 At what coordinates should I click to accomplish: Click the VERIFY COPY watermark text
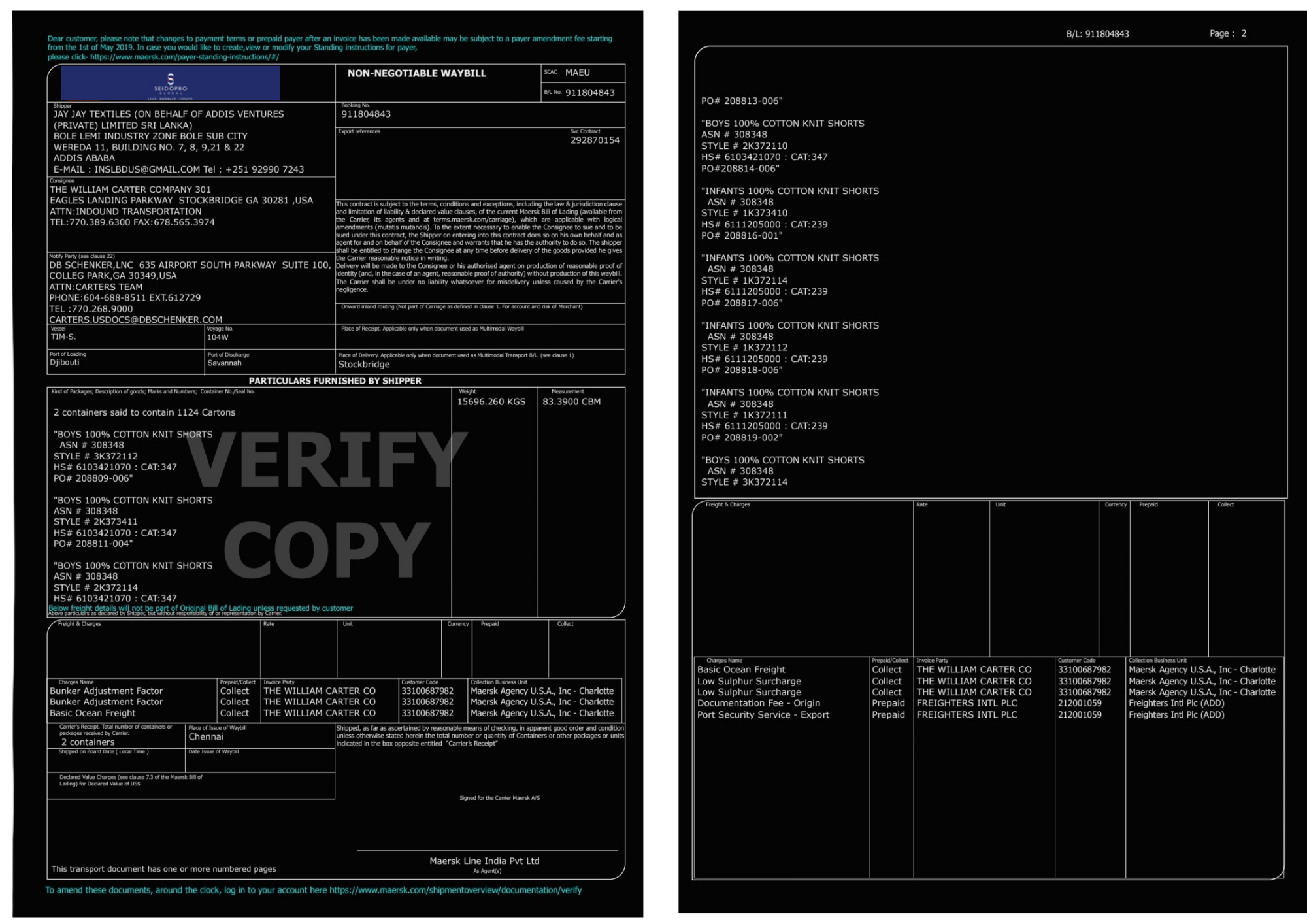[327, 503]
